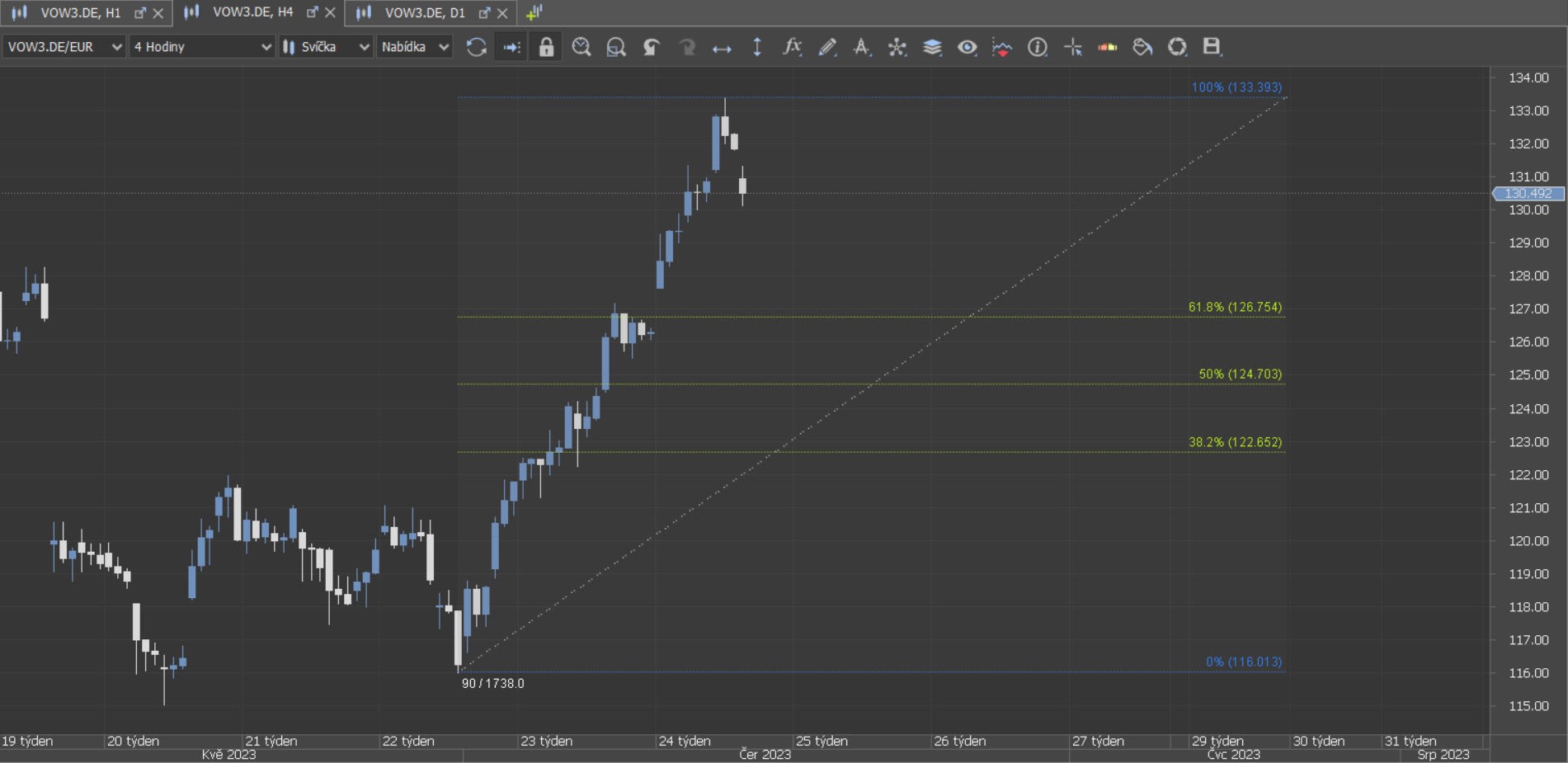Click the greyed redo arrow icon
Screen dimensions: 1568x763
686,47
